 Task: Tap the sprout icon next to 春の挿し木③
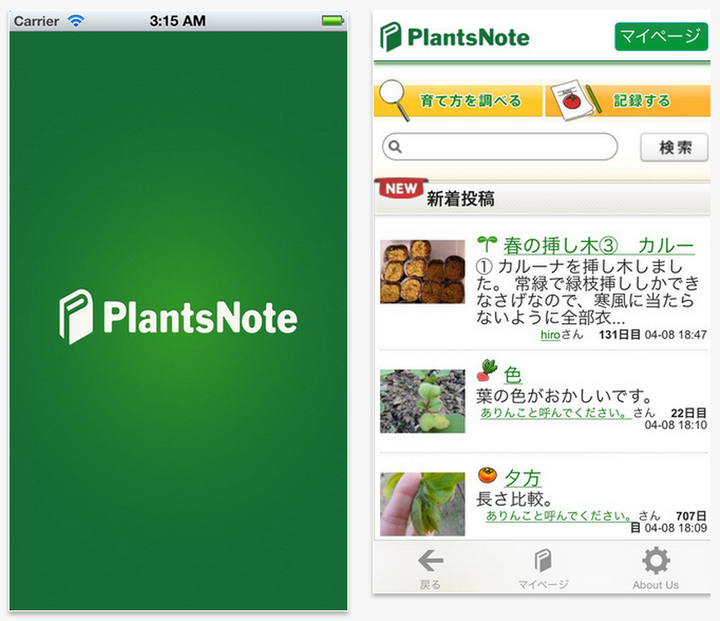click(487, 244)
